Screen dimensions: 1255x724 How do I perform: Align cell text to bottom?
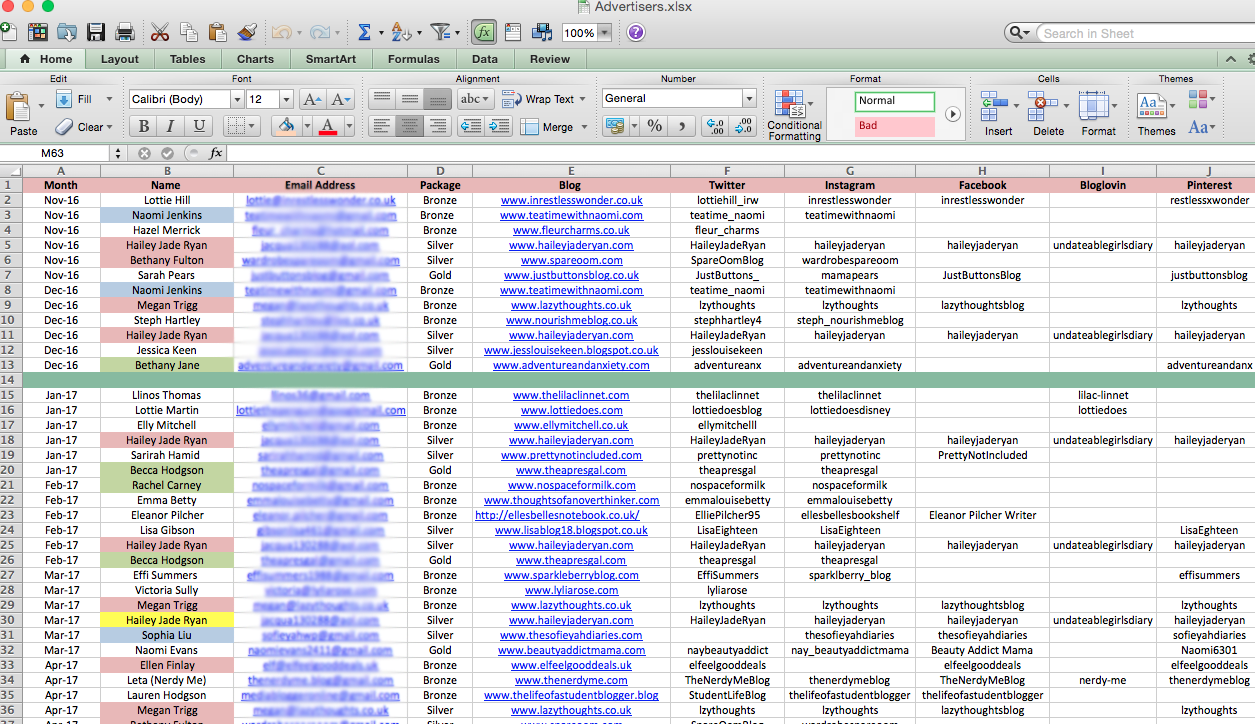[x=436, y=99]
